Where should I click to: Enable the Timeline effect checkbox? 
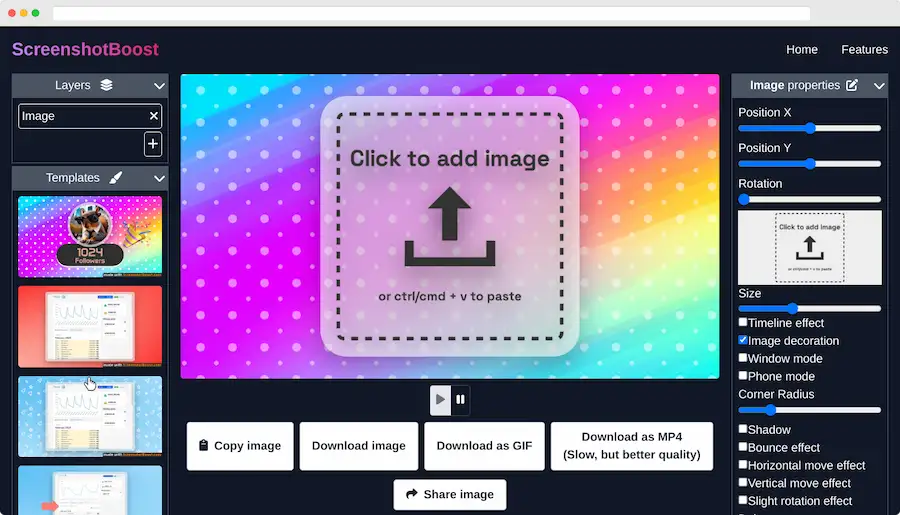point(743,323)
